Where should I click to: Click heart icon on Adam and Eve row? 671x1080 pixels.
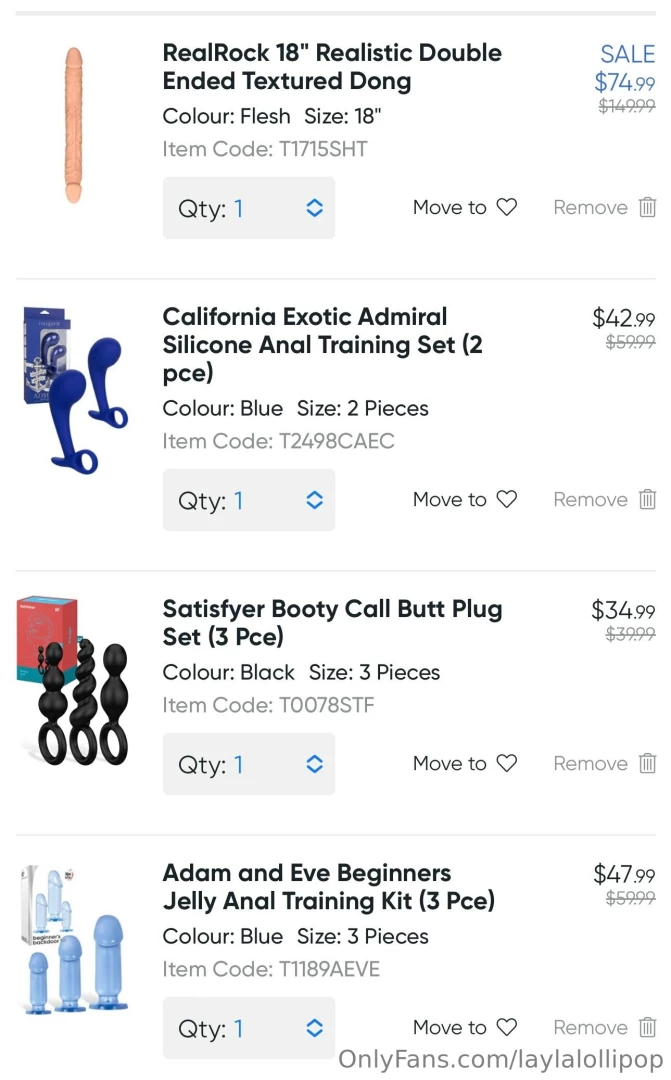tap(507, 1028)
